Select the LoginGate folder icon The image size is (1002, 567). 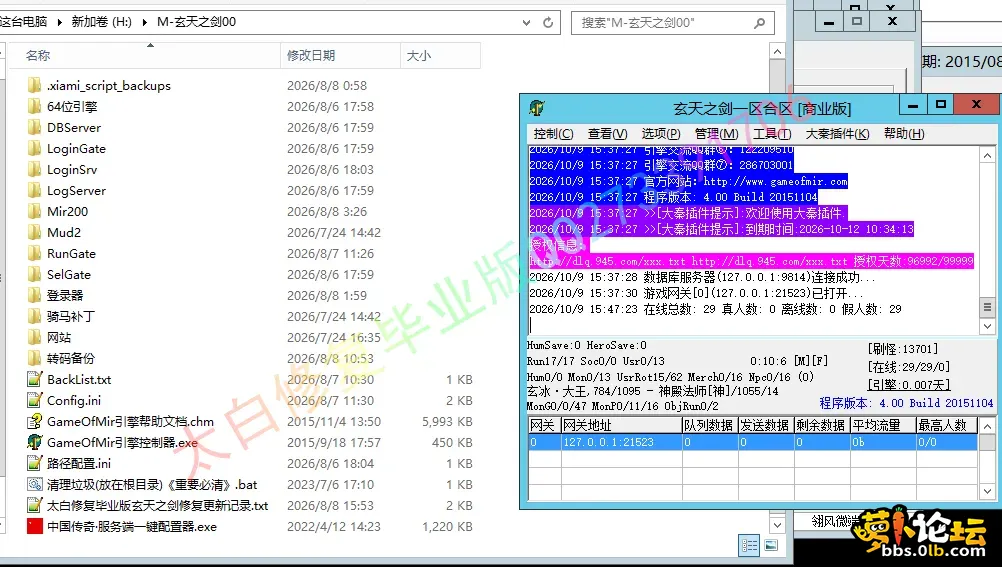tap(35, 149)
